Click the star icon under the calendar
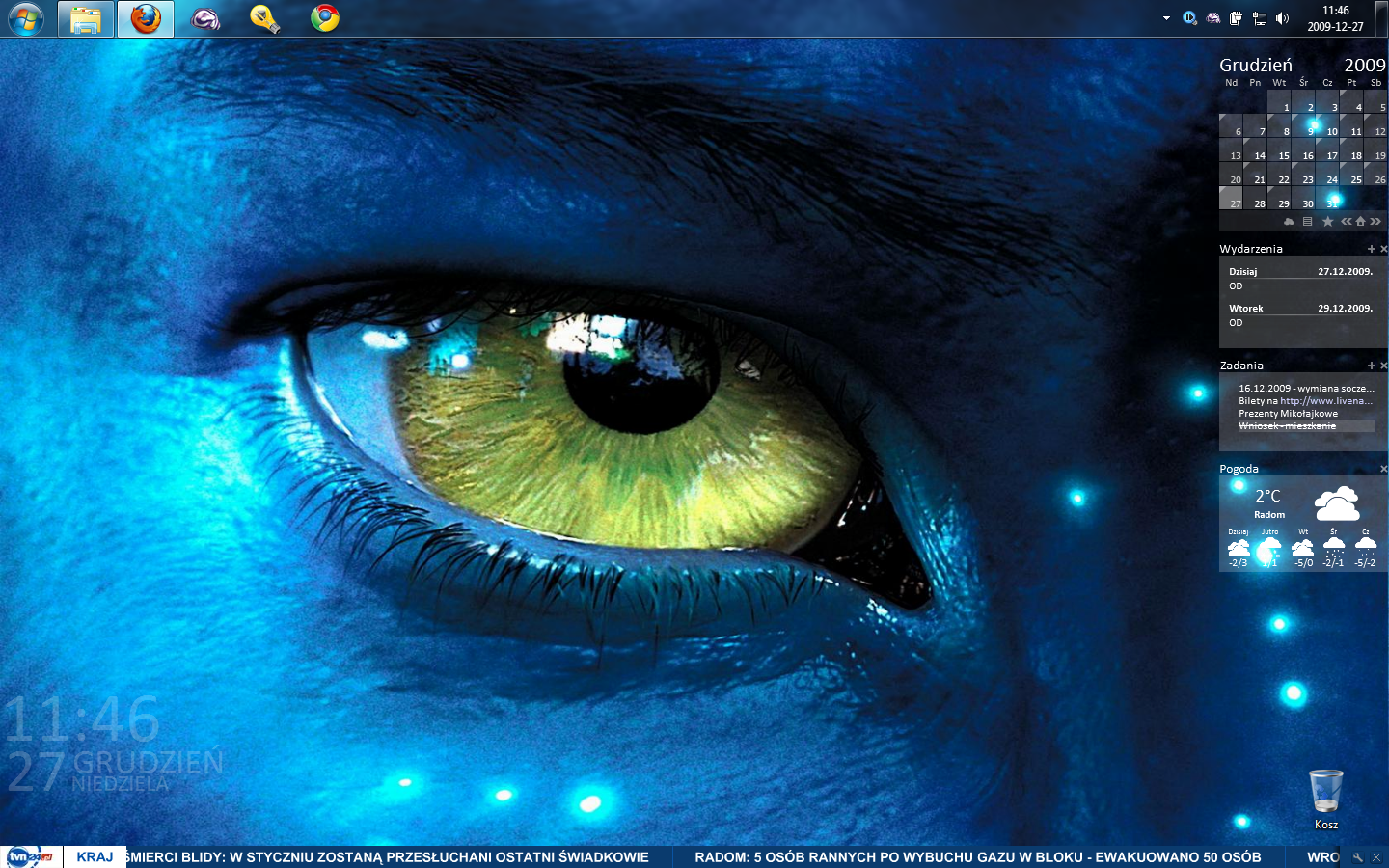Screen dimensions: 1389x868 coord(1327,221)
